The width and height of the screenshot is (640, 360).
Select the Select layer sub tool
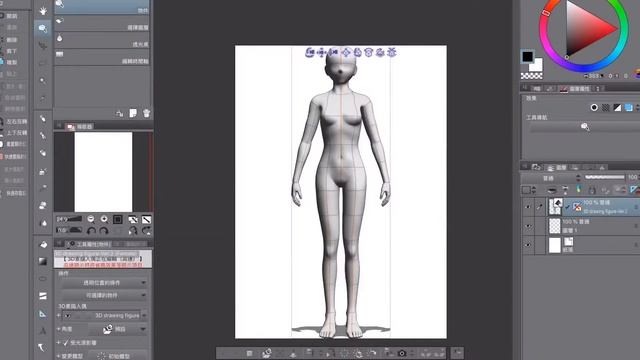[x=102, y=24]
